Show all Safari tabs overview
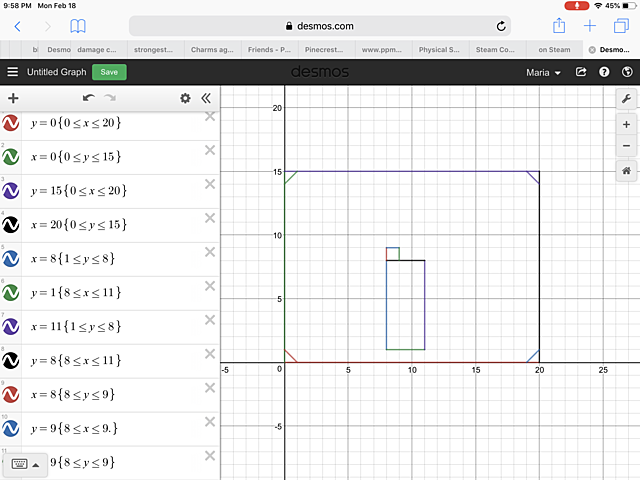This screenshot has width=640, height=480. [x=621, y=26]
